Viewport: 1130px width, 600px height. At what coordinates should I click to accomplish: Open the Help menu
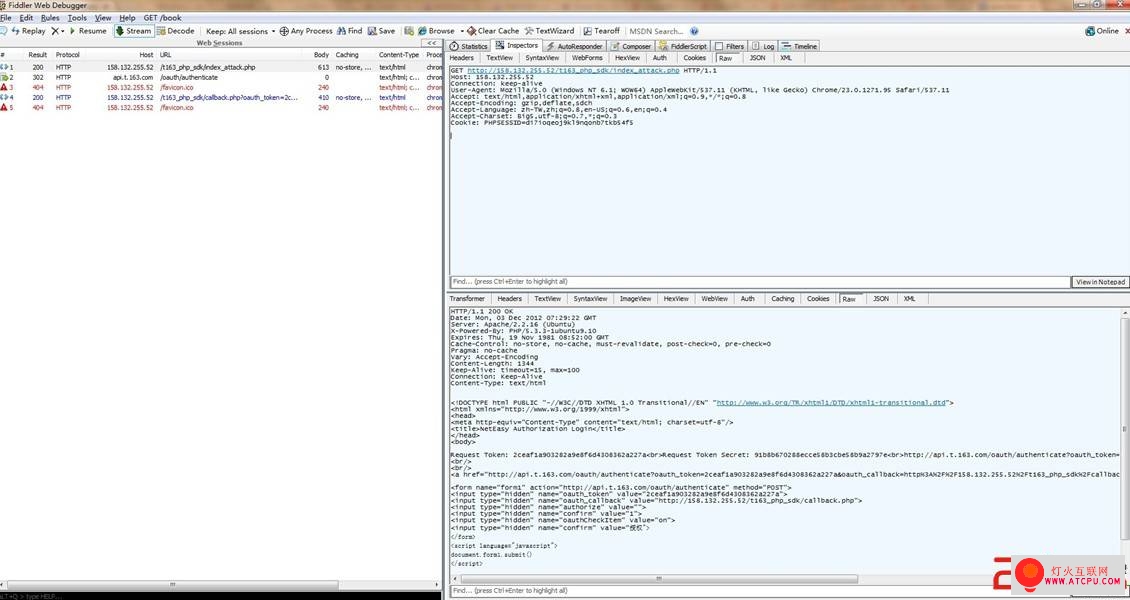127,17
